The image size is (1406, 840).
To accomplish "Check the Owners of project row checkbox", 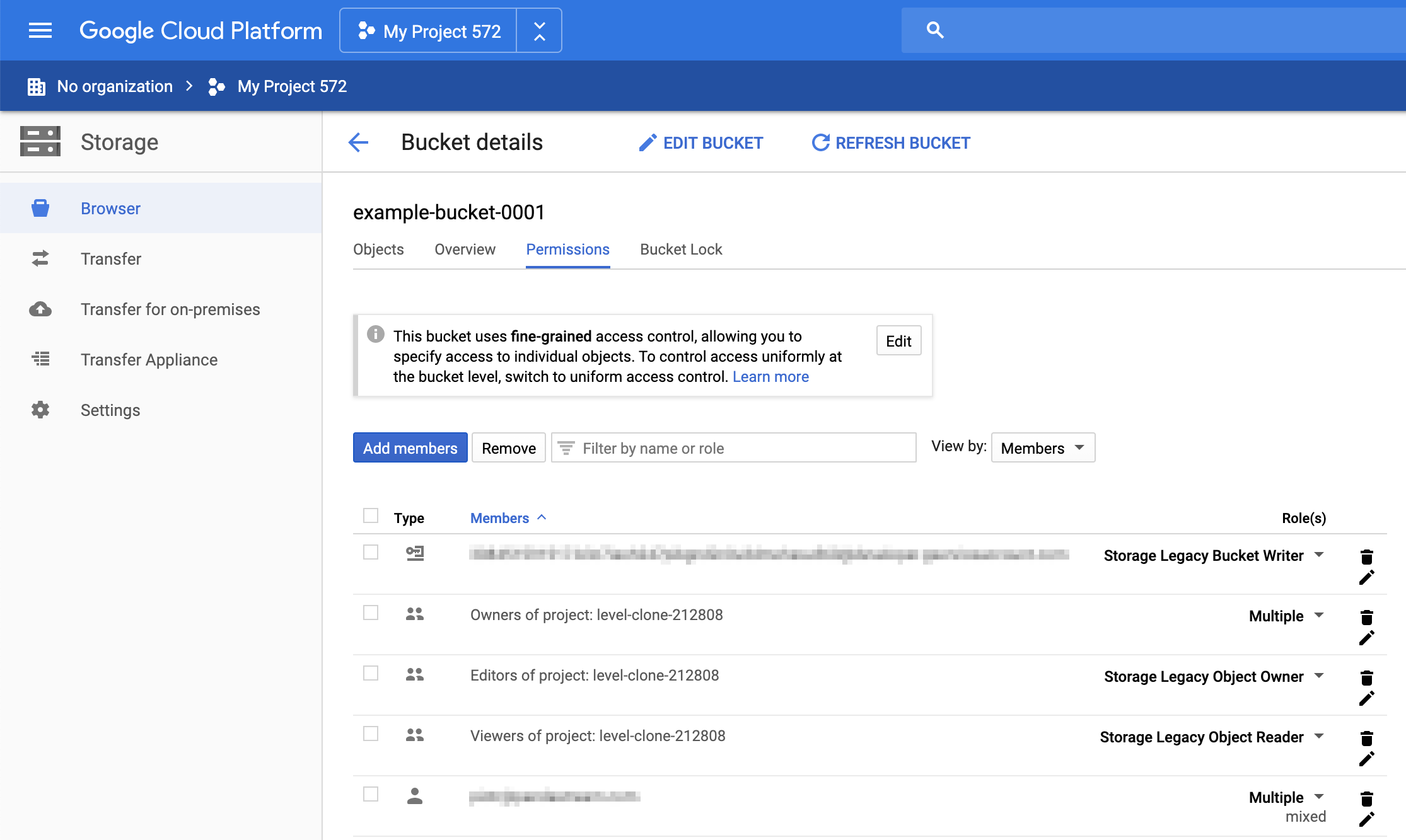I will [371, 613].
